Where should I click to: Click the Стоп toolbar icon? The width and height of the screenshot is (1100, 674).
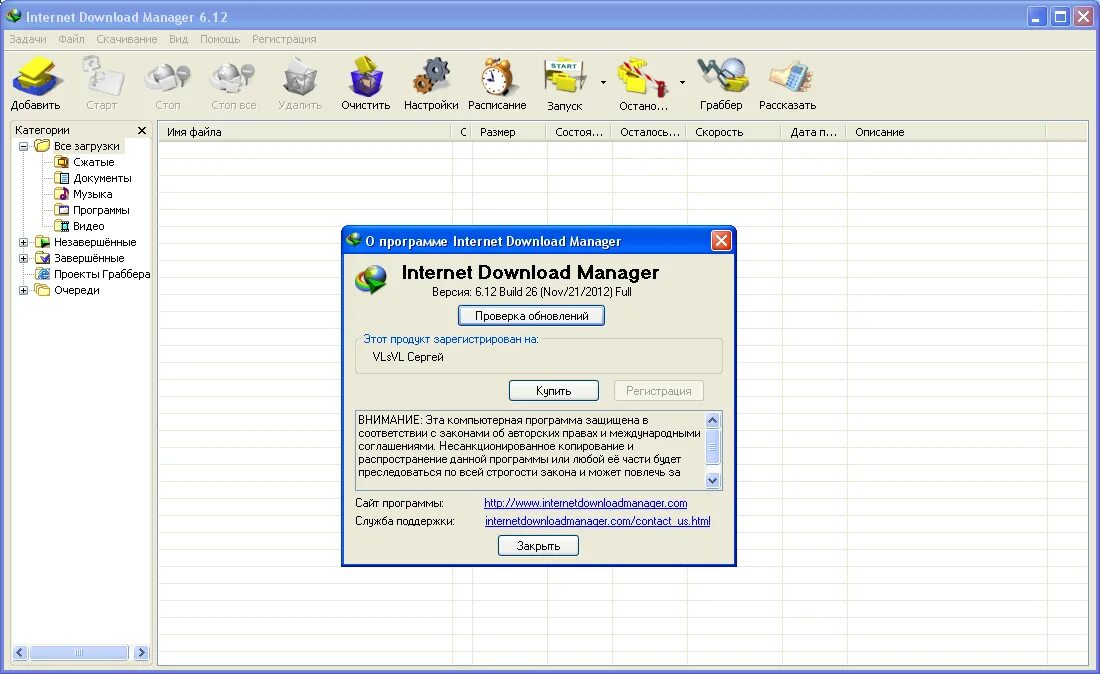tap(168, 76)
